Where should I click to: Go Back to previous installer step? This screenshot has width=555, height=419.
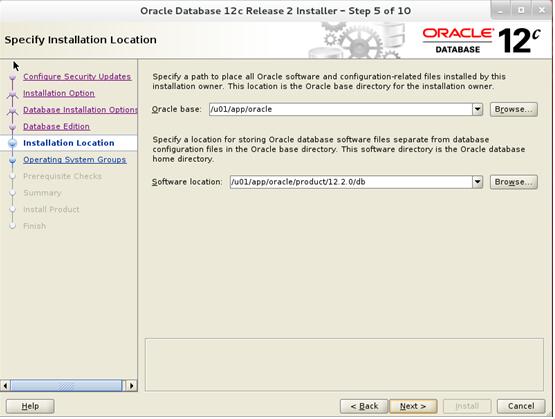(364, 406)
